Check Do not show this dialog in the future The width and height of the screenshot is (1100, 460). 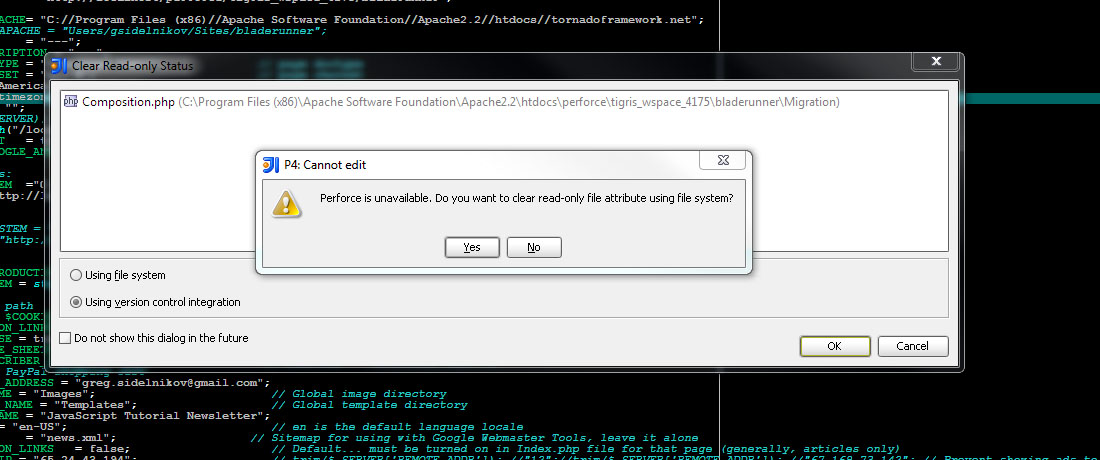(x=154, y=338)
